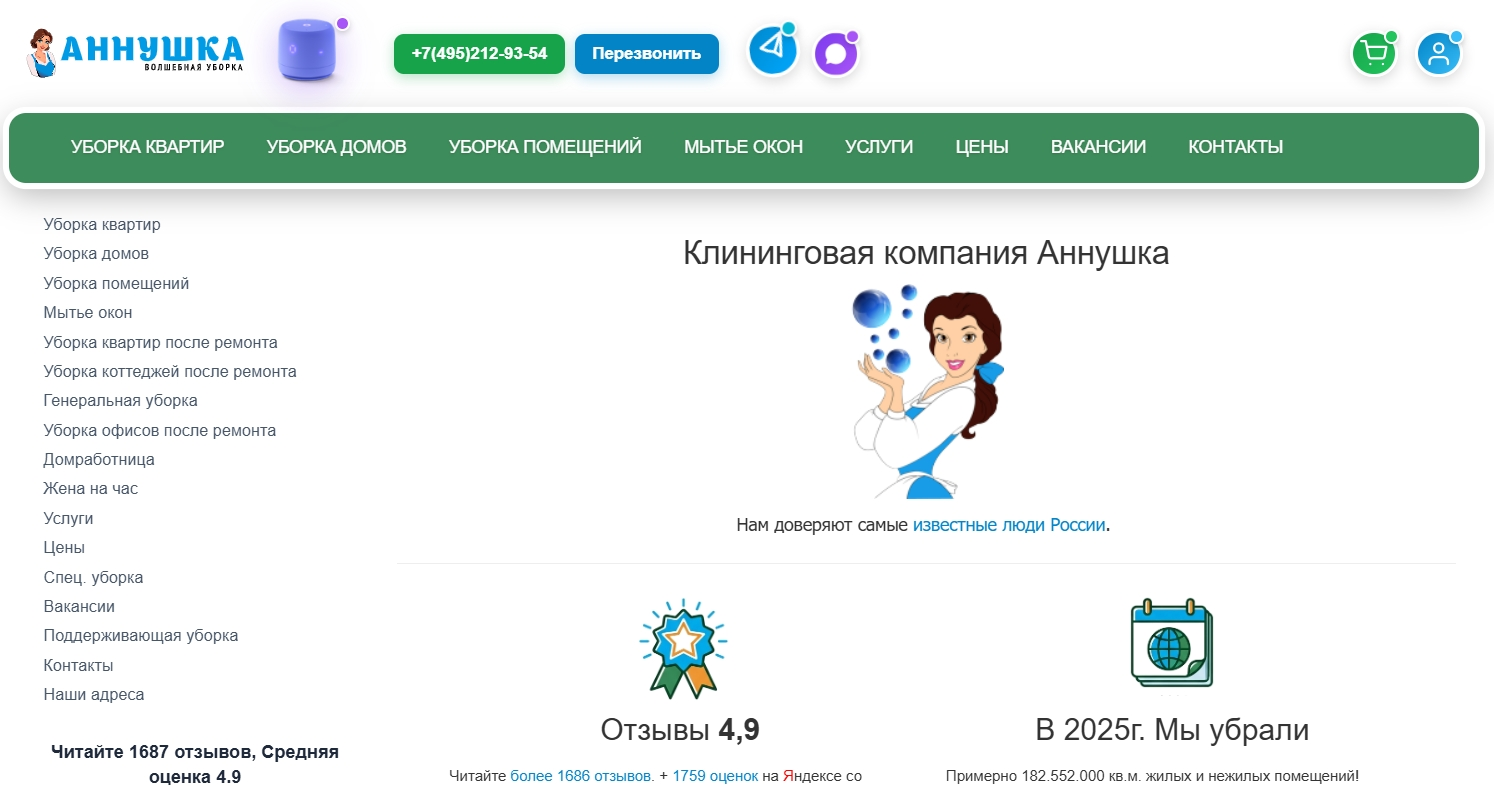1494x789 pixels.
Task: Open sidebar link Контакты
Action: coord(79,666)
